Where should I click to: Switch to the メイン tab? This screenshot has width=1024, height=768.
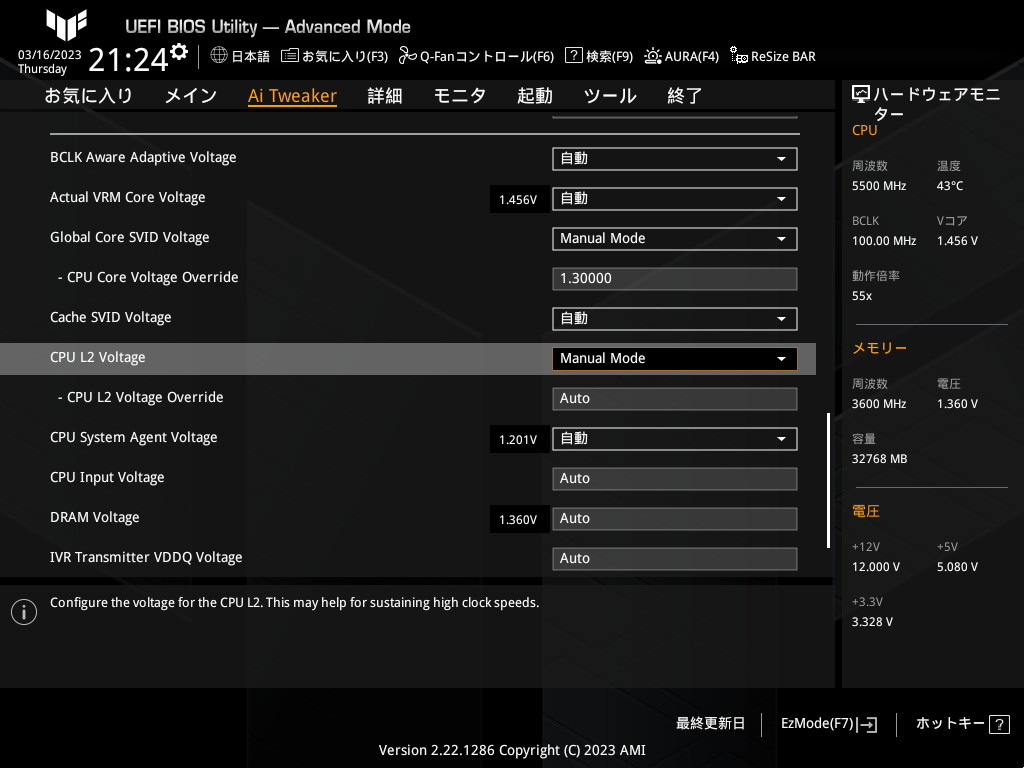[191, 96]
